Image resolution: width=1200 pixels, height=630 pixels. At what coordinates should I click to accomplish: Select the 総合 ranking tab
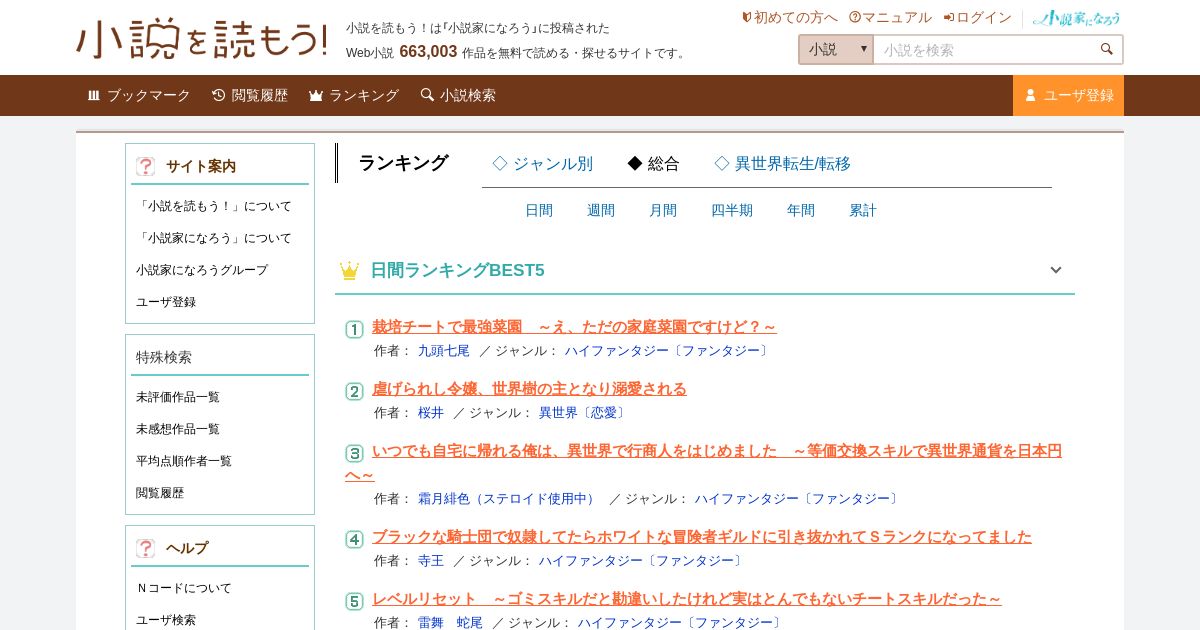tap(653, 164)
